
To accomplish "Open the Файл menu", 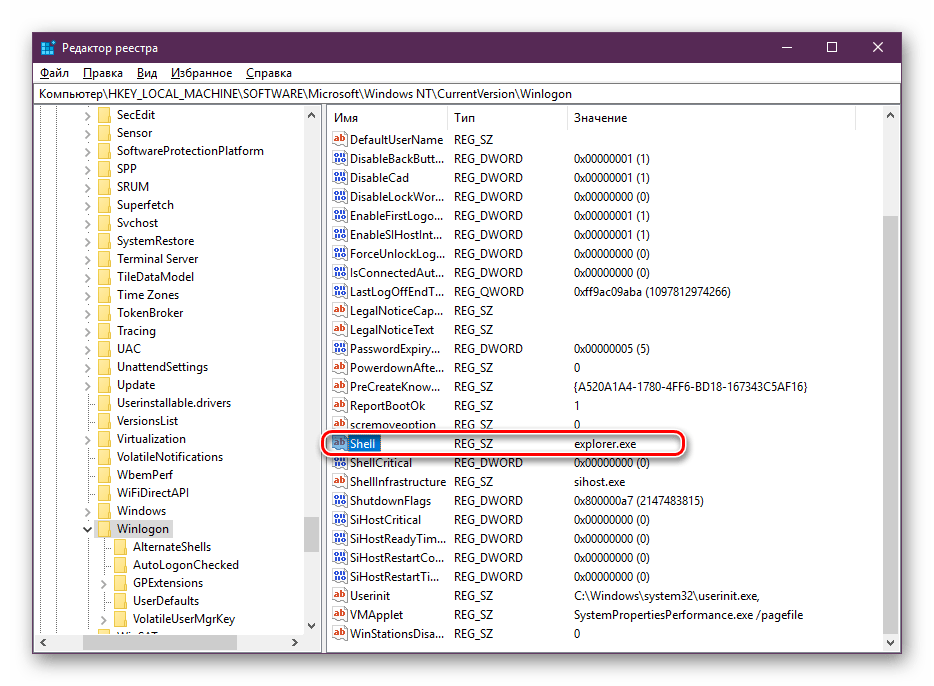I will 54,73.
